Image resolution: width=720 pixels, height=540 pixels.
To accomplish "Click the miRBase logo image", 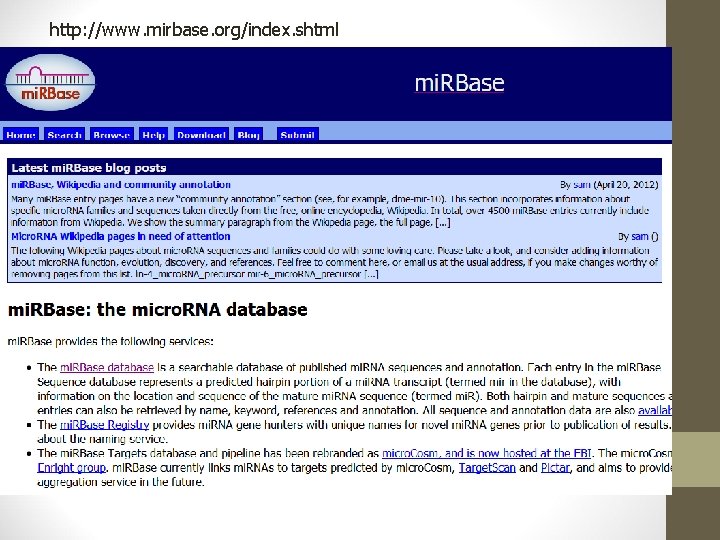I will coord(50,83).
